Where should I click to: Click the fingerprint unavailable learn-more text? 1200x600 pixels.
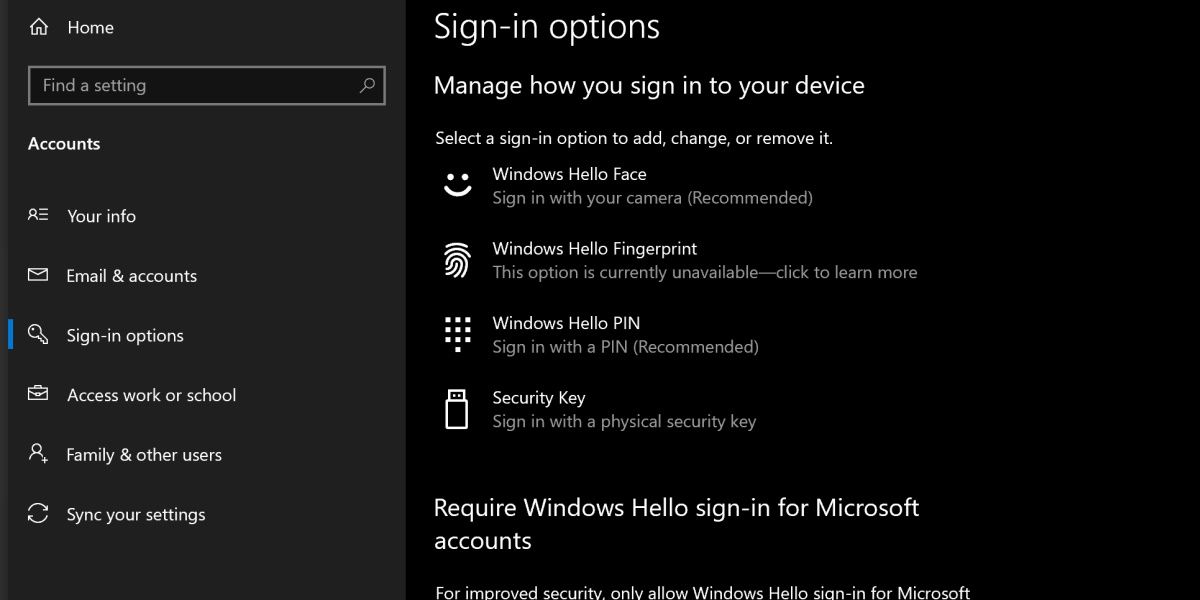[x=703, y=271]
